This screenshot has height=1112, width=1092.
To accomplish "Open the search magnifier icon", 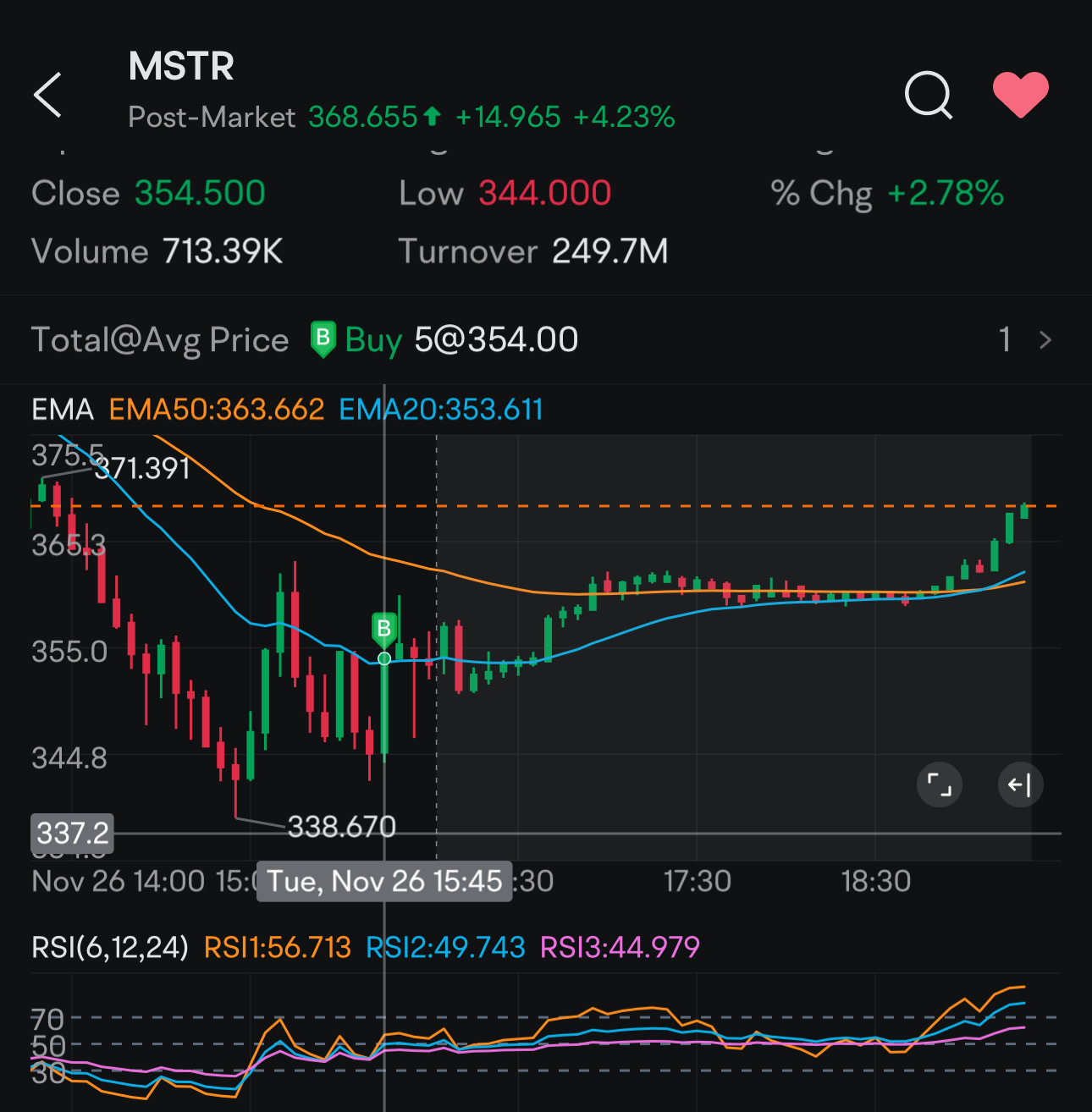I will (929, 94).
